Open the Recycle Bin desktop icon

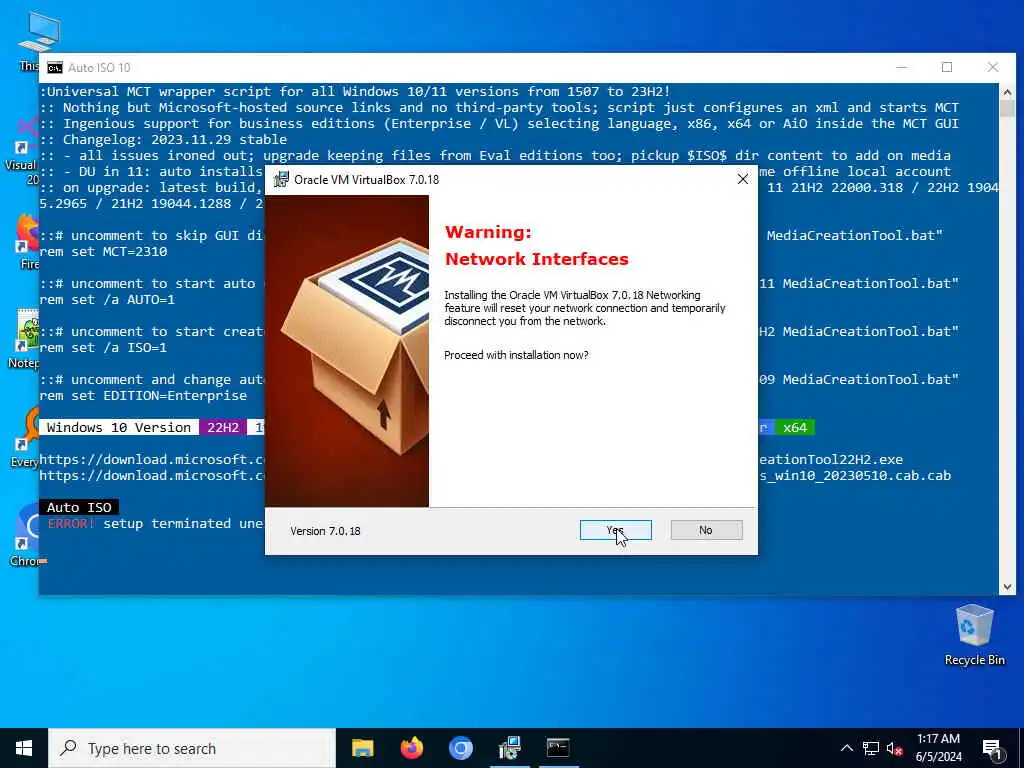point(974,635)
